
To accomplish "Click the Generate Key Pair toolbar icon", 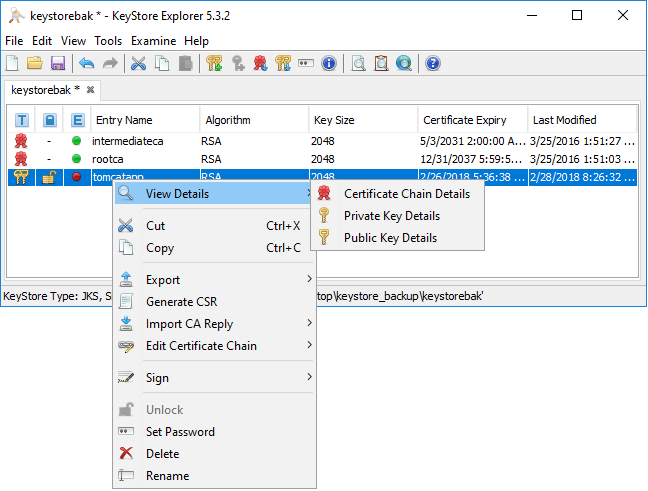I will coord(214,64).
